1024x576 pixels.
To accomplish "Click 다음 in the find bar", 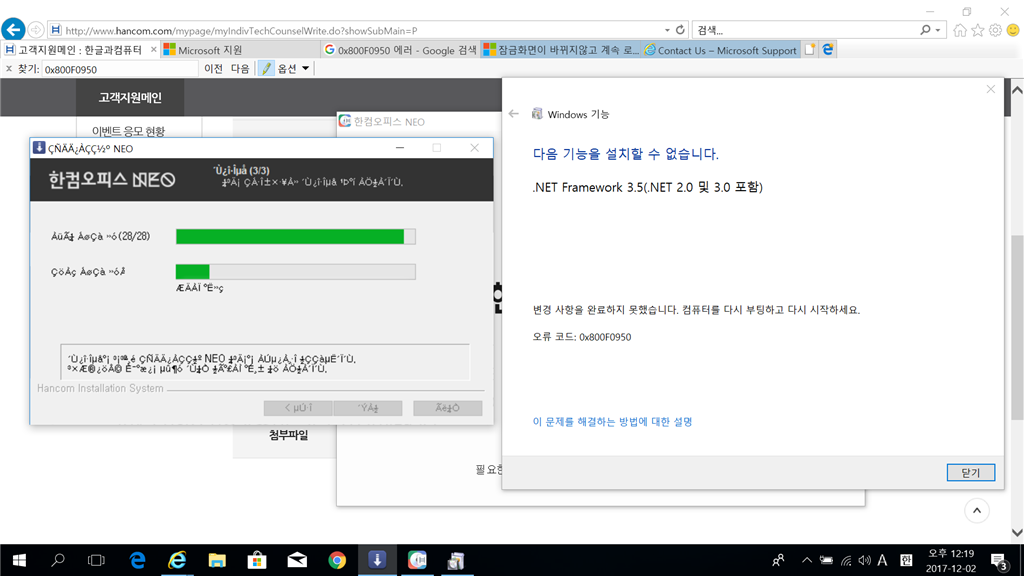I will [240, 69].
